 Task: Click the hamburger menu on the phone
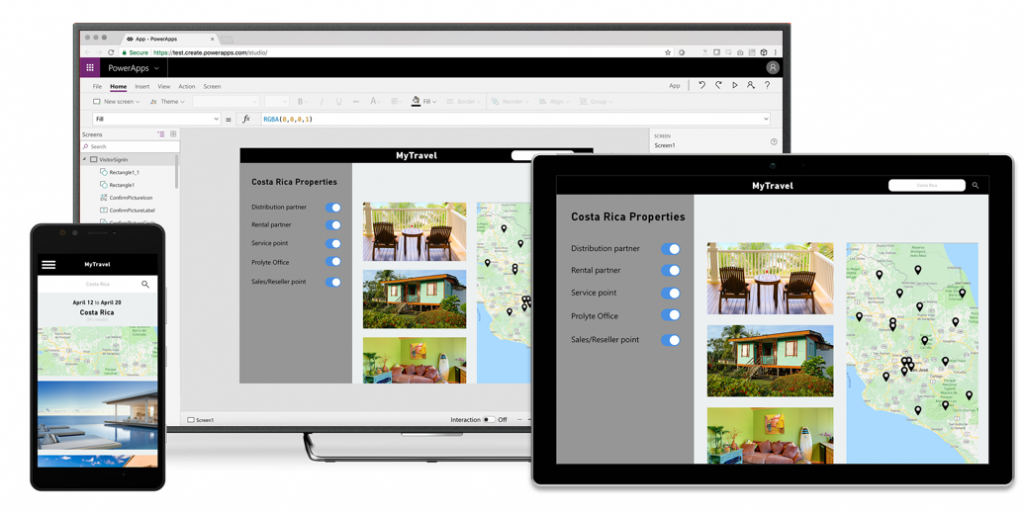click(49, 264)
